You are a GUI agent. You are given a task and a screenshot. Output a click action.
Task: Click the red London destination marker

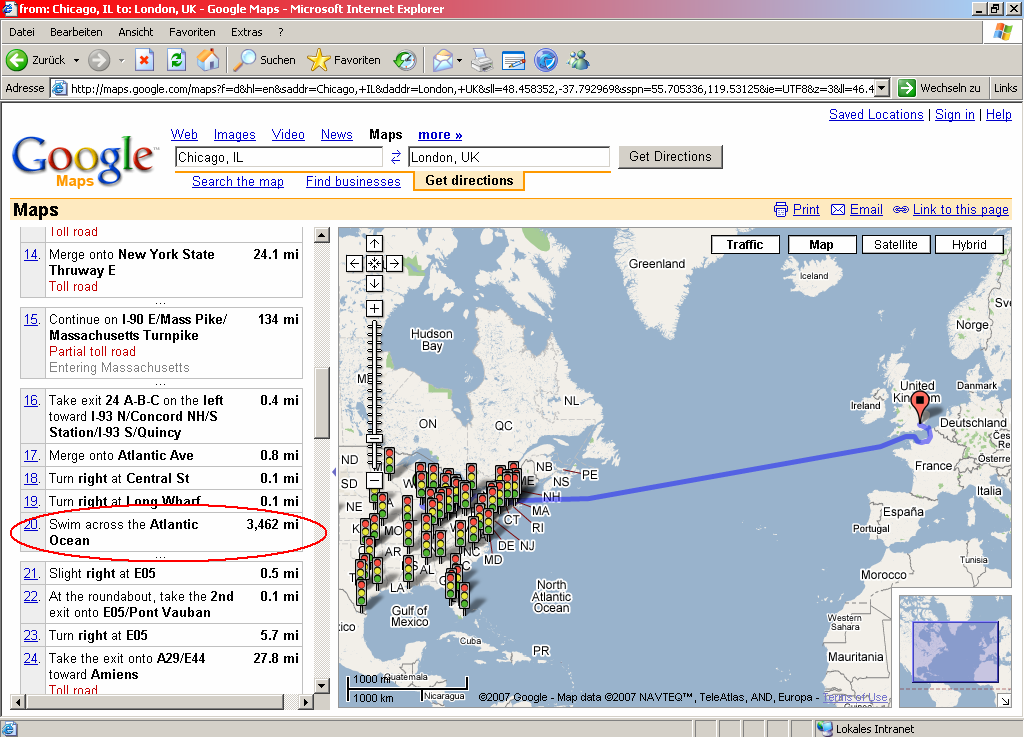point(920,407)
